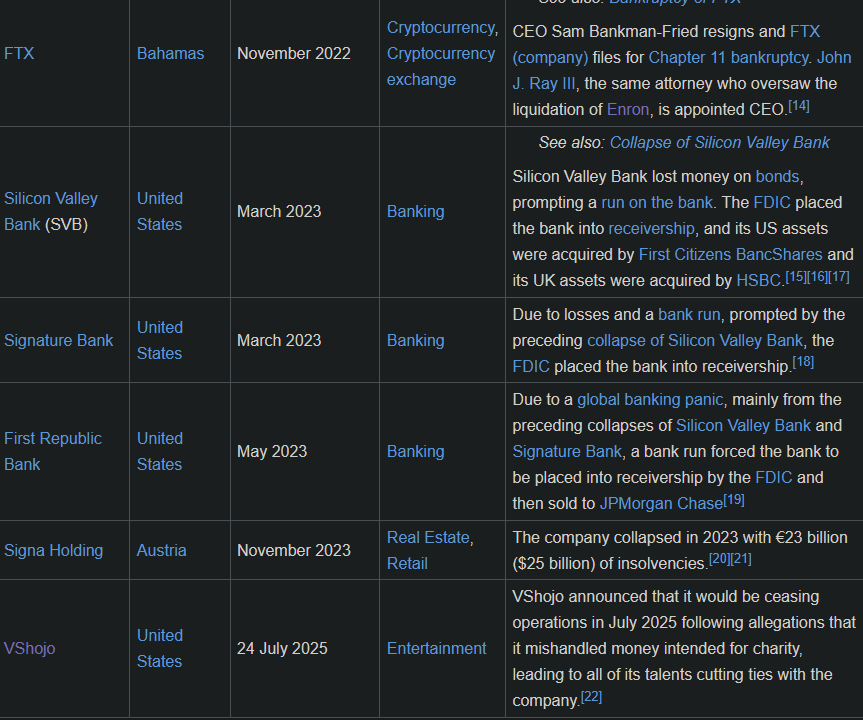The image size is (863, 720).
Task: Open the Cryptocurrency link in the FTX industry cell
Action: pos(440,28)
